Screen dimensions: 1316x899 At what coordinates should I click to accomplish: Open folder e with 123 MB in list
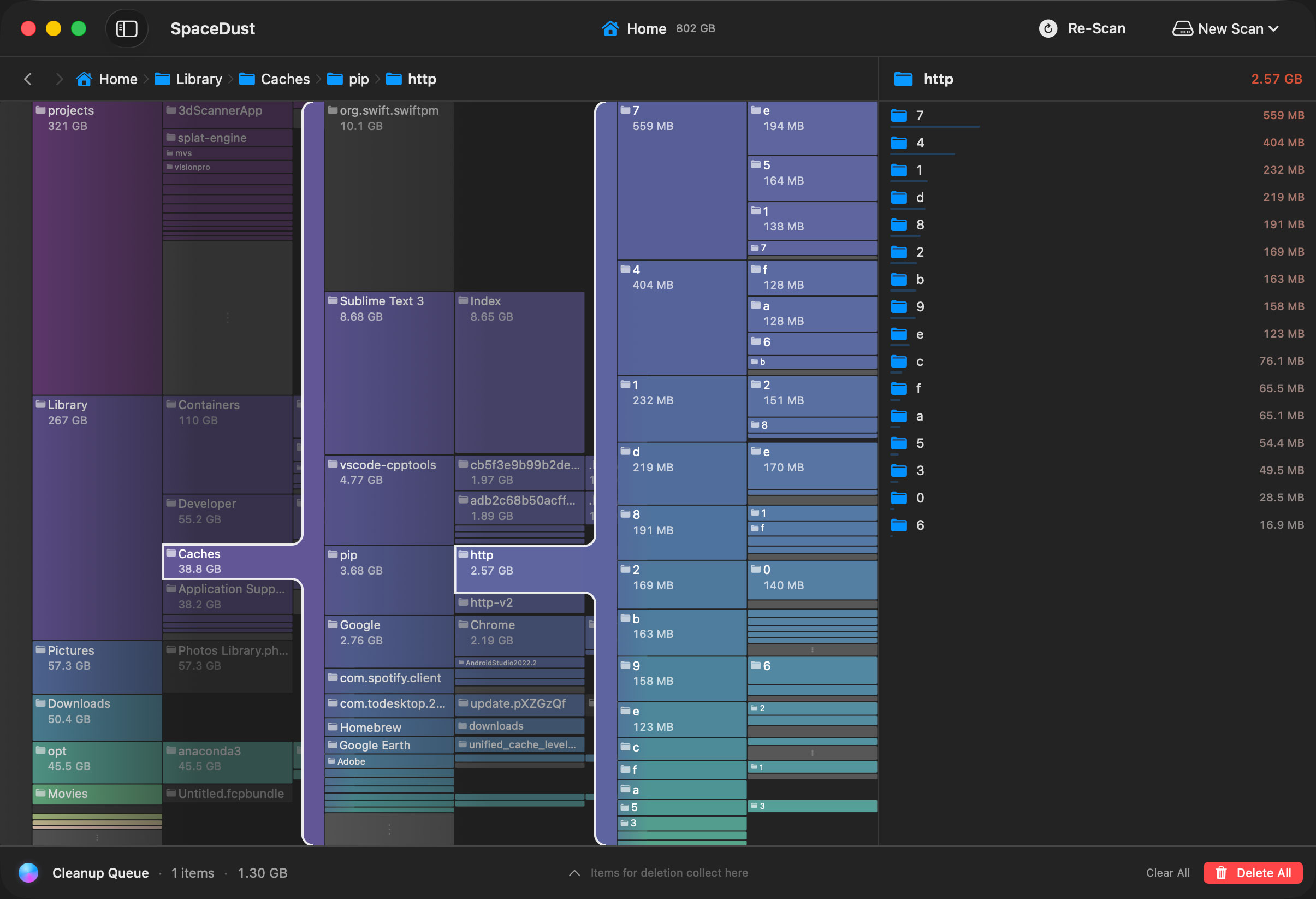click(x=1097, y=334)
